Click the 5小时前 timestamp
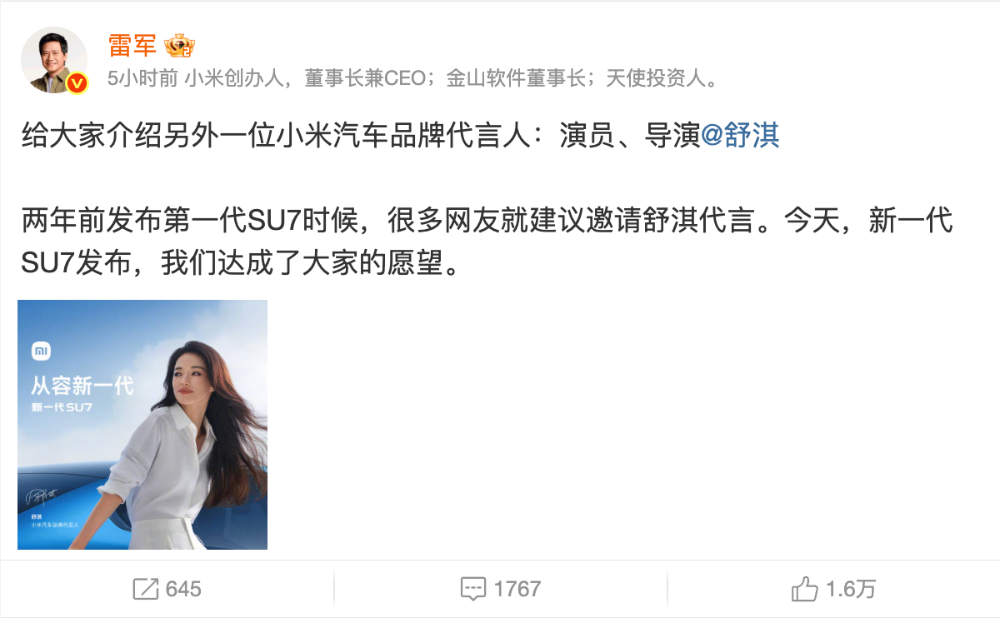1000x618 pixels. click(x=142, y=78)
